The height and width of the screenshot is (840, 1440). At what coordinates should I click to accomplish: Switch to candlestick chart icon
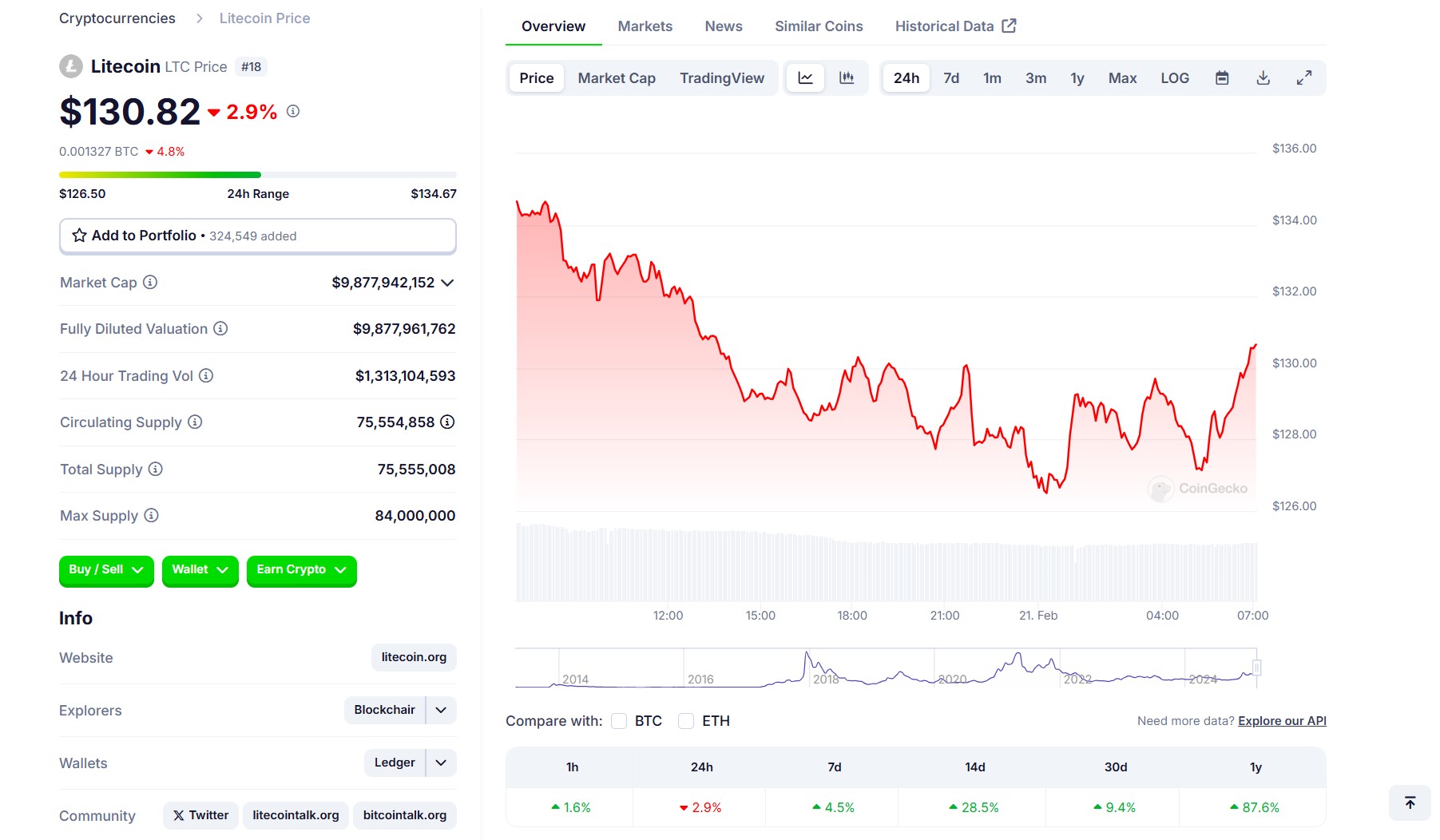(847, 78)
